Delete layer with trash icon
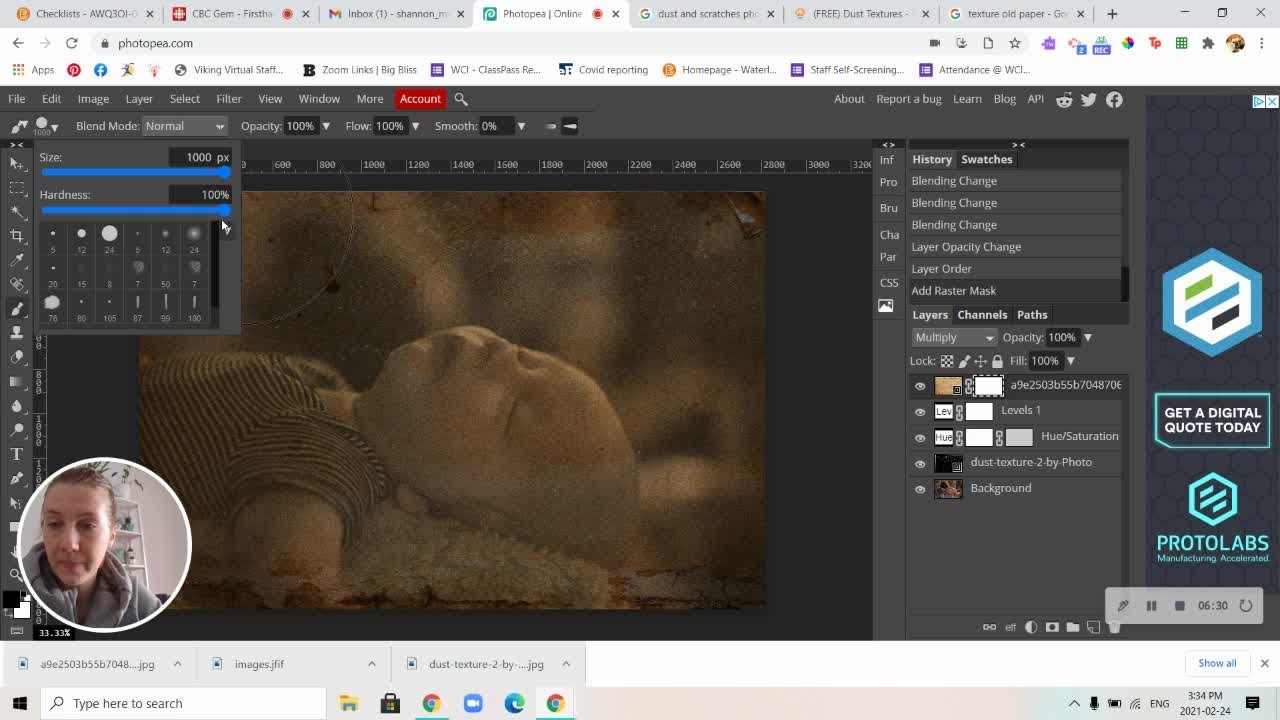 click(x=1114, y=627)
